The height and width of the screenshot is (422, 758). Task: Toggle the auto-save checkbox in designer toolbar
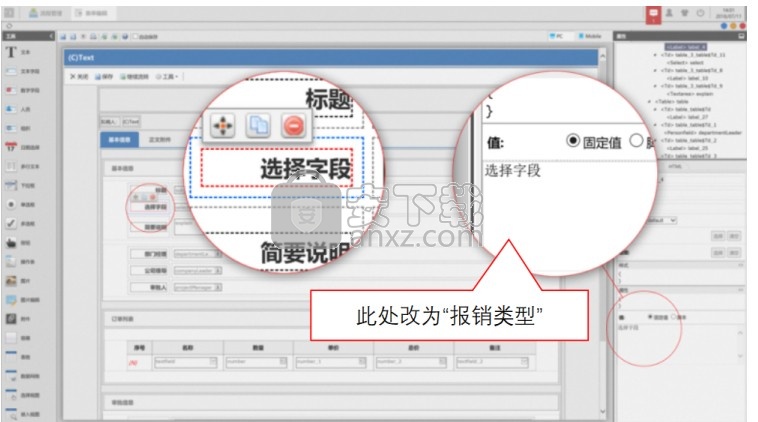(135, 37)
